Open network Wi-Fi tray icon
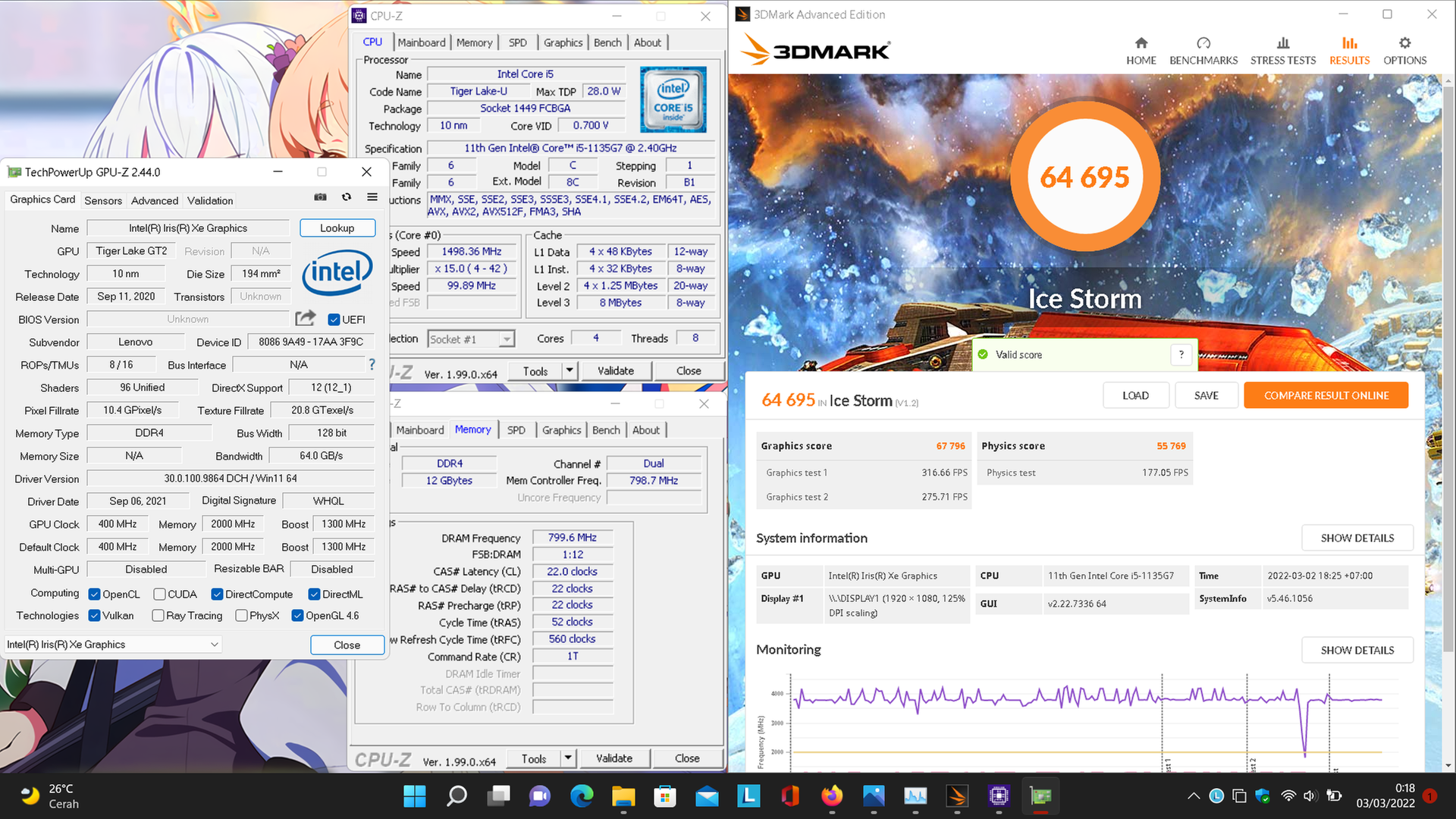The width and height of the screenshot is (1456, 819). pyautogui.click(x=1288, y=795)
